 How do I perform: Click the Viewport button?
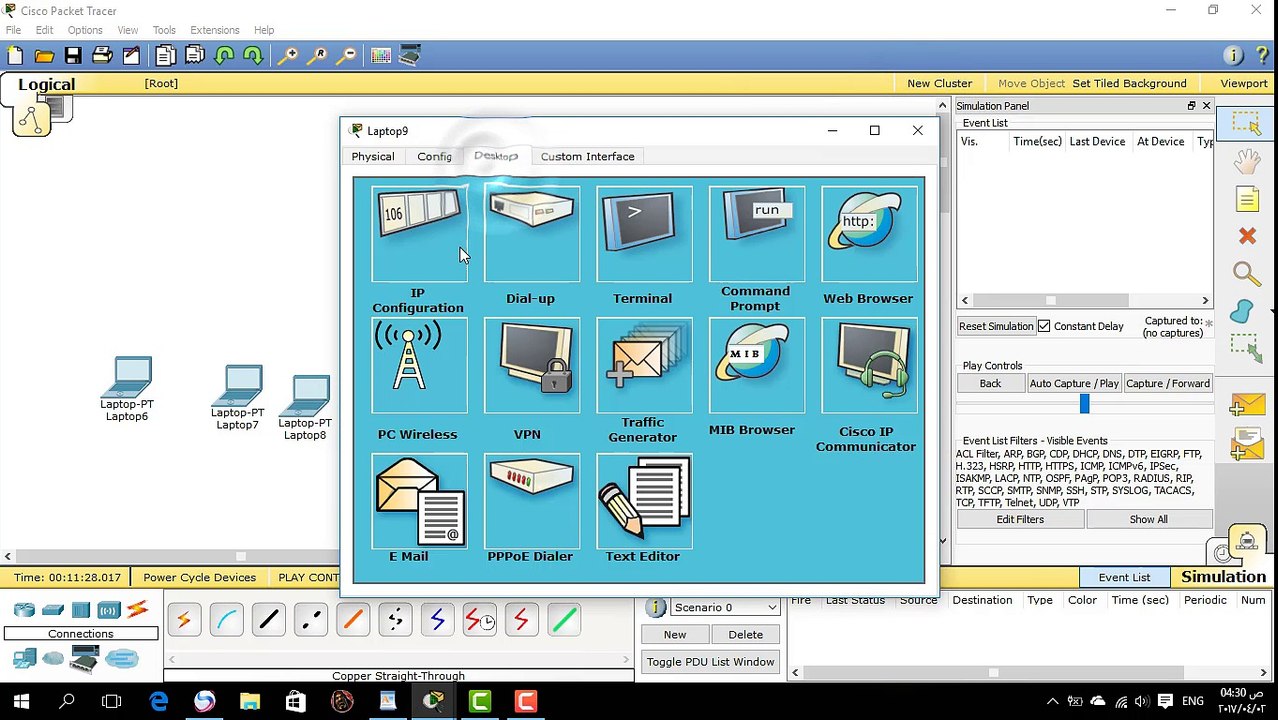pos(1244,83)
